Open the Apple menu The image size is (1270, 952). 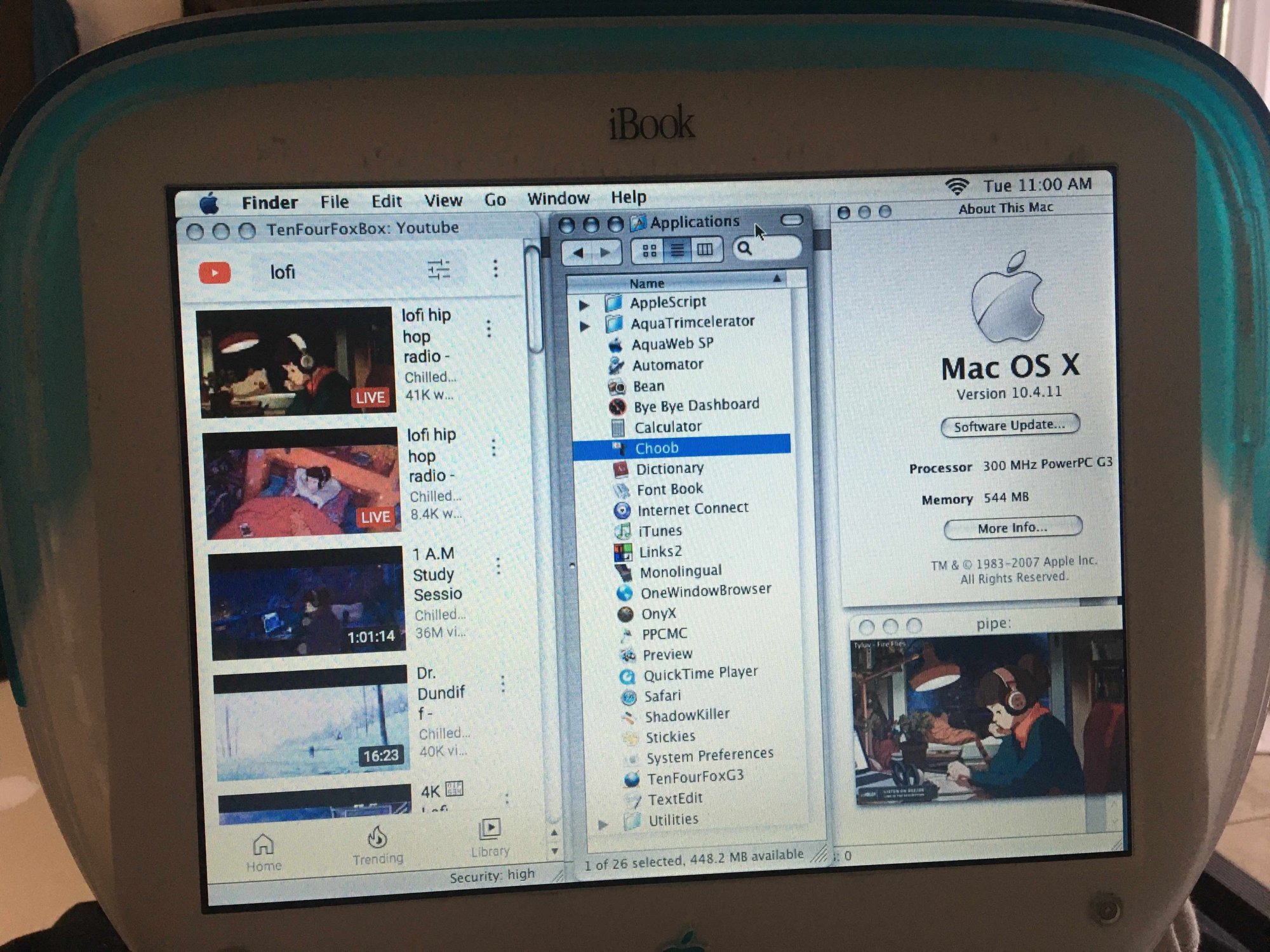[x=210, y=204]
